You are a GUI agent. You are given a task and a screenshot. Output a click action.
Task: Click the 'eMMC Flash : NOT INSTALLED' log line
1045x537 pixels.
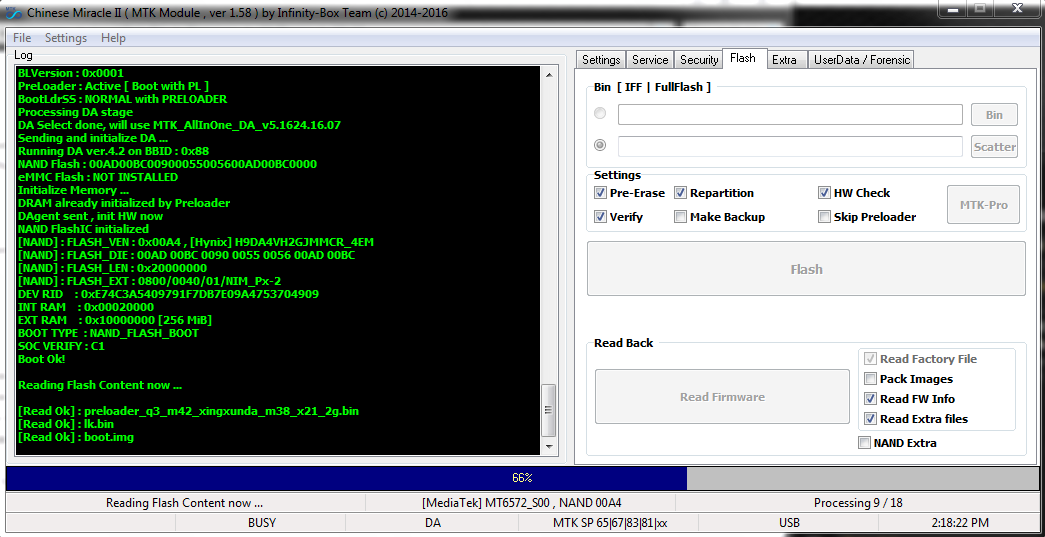point(98,177)
